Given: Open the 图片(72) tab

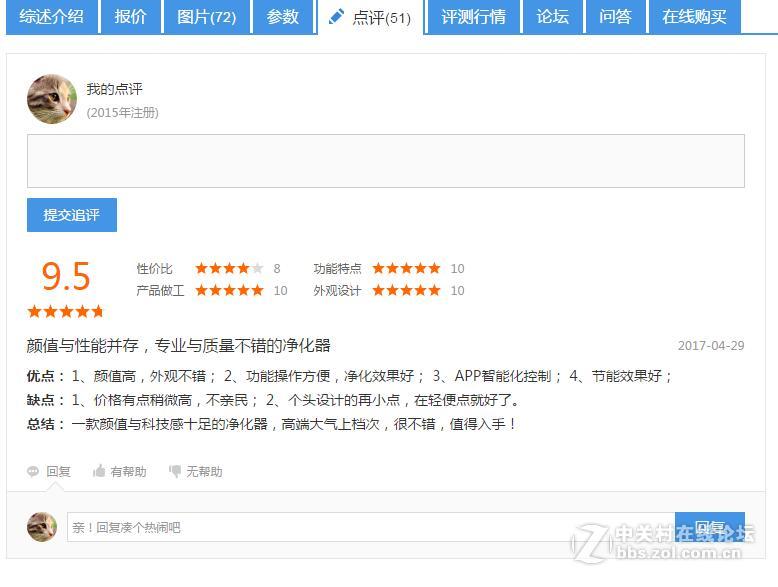Looking at the screenshot, I should coord(207,17).
